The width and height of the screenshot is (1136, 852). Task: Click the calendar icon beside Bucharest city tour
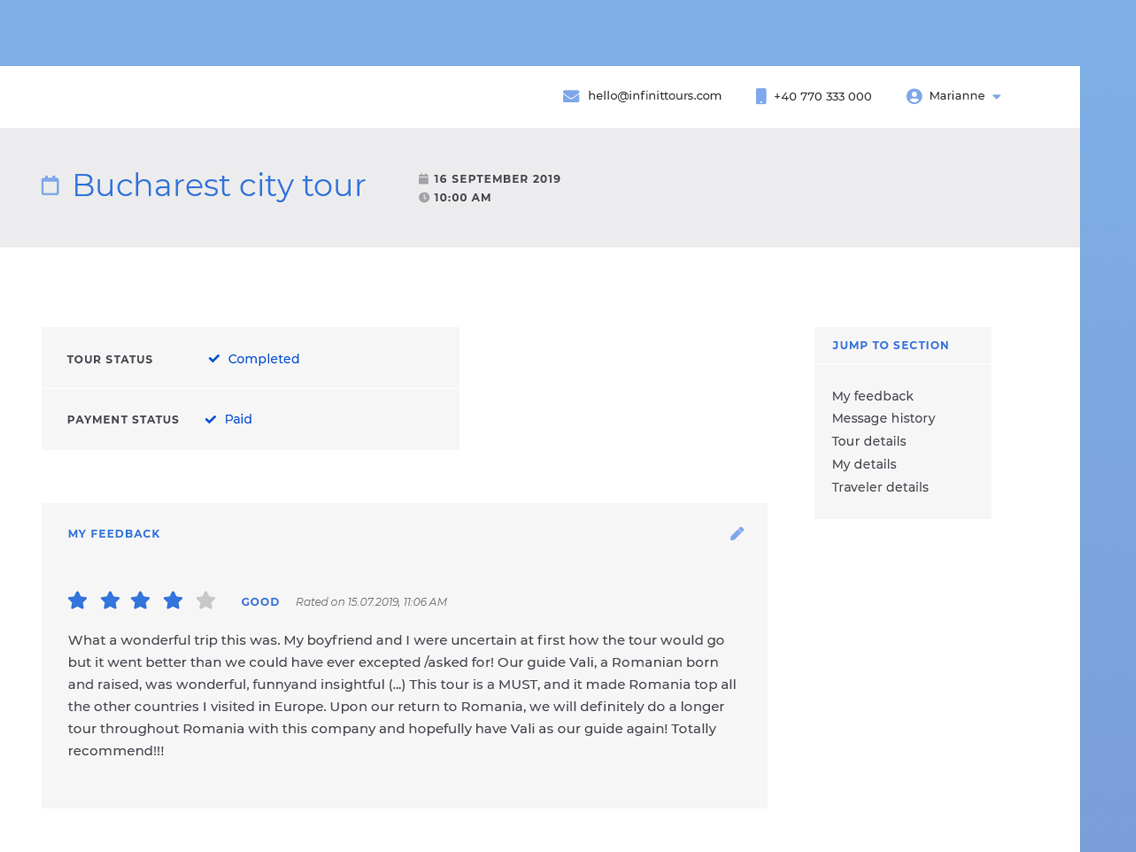[x=50, y=185]
